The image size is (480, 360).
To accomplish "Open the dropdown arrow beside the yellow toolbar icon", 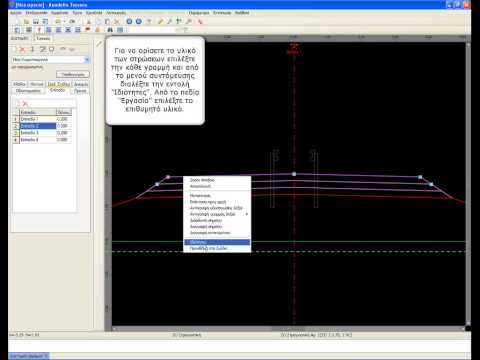I will (64, 22).
